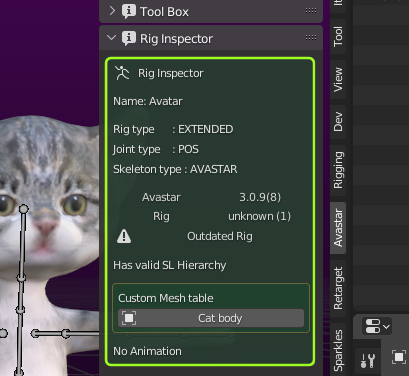Click the running figure Rig Inspector icon
Image resolution: width=409 pixels, height=376 pixels.
pyautogui.click(x=122, y=73)
